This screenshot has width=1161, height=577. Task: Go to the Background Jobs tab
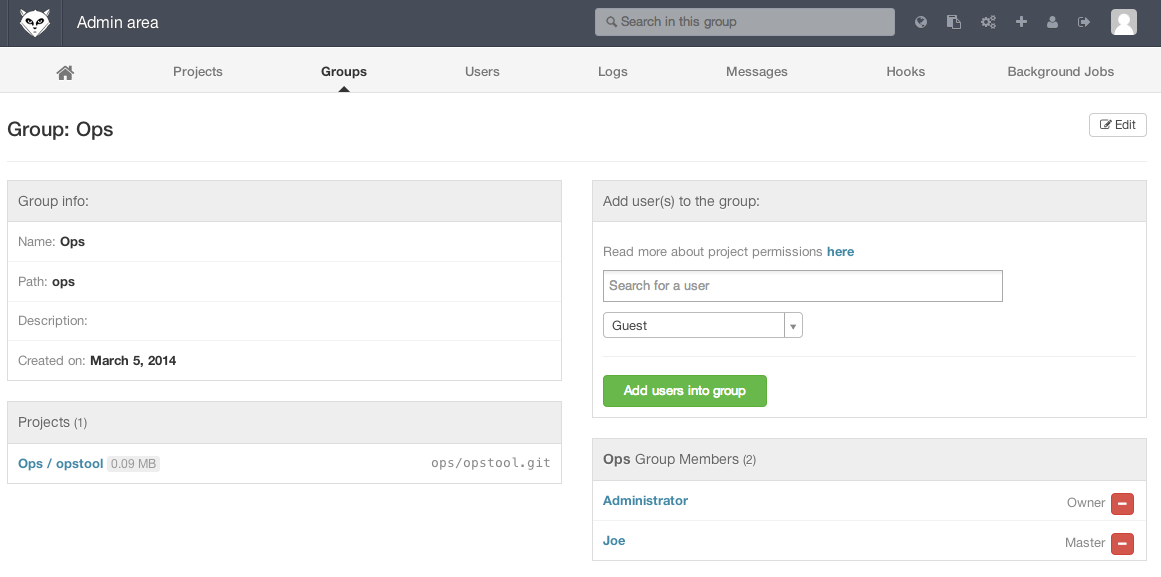[1060, 72]
